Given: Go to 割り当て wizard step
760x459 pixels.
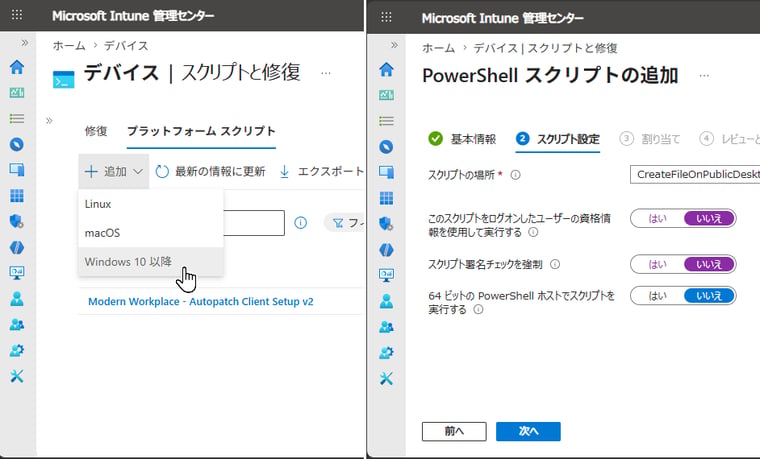Looking at the screenshot, I should point(650,139).
